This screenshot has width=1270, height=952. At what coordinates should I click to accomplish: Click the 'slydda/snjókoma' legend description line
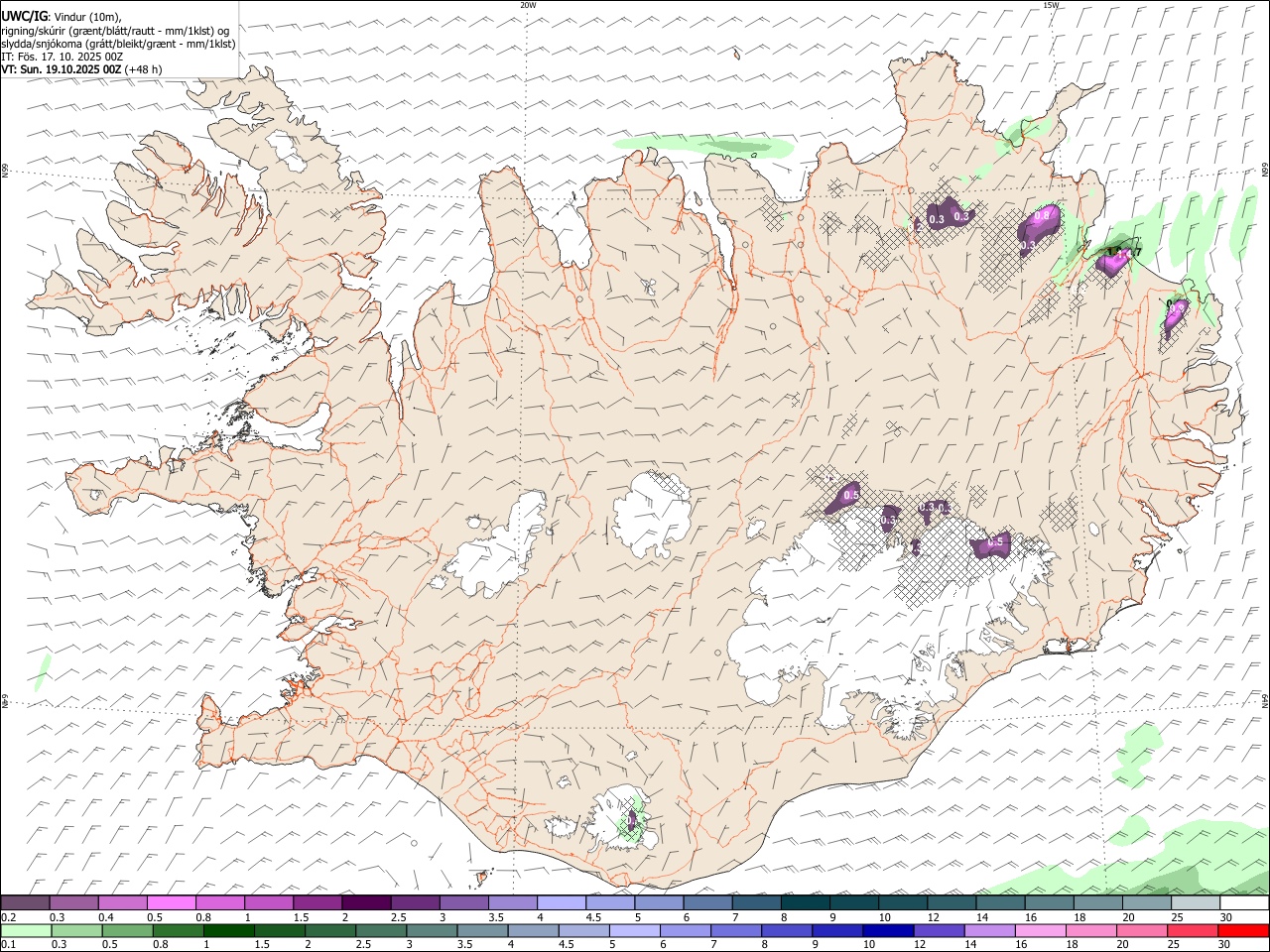coord(118,44)
